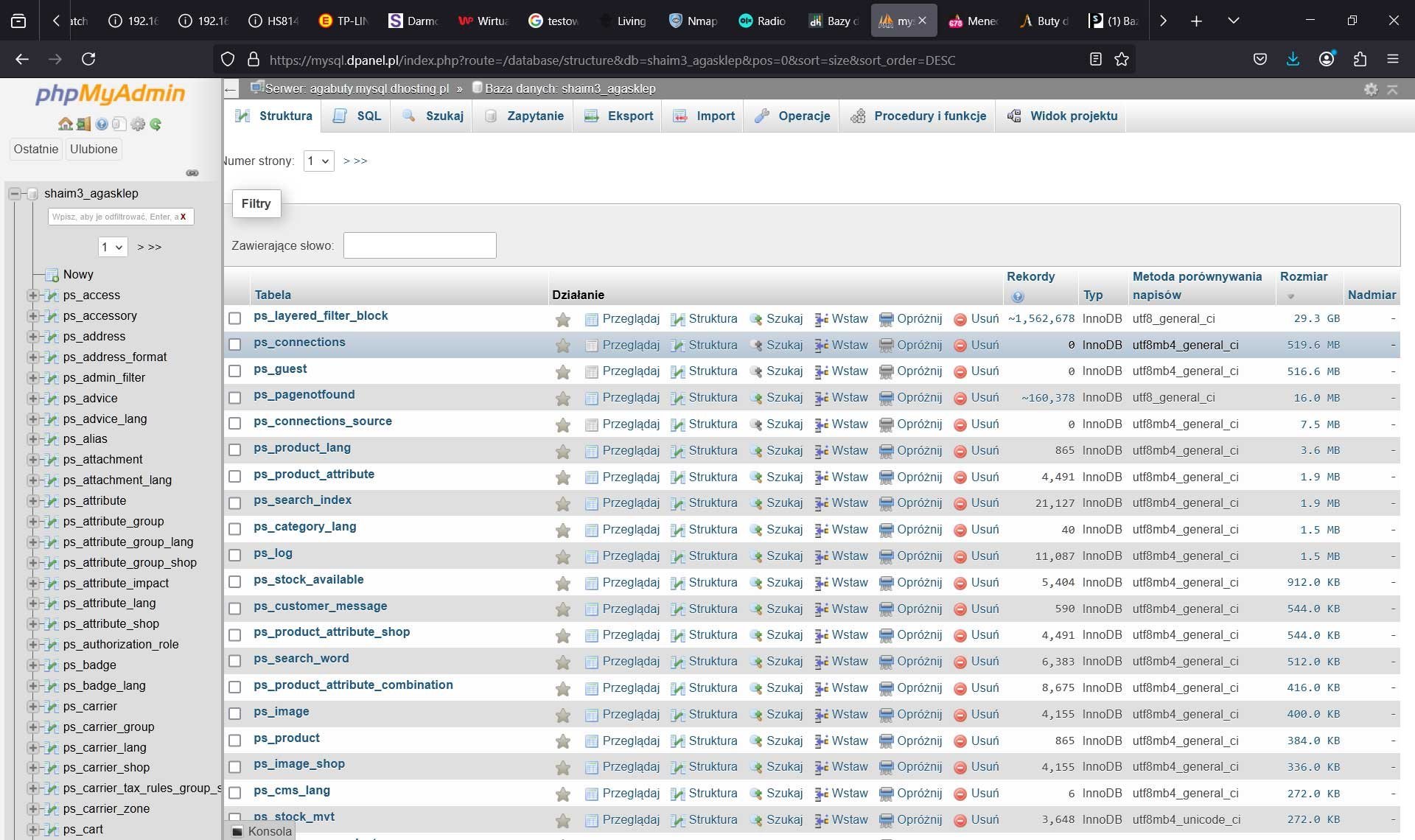Star the ps_connections table as favorite

coord(563,346)
